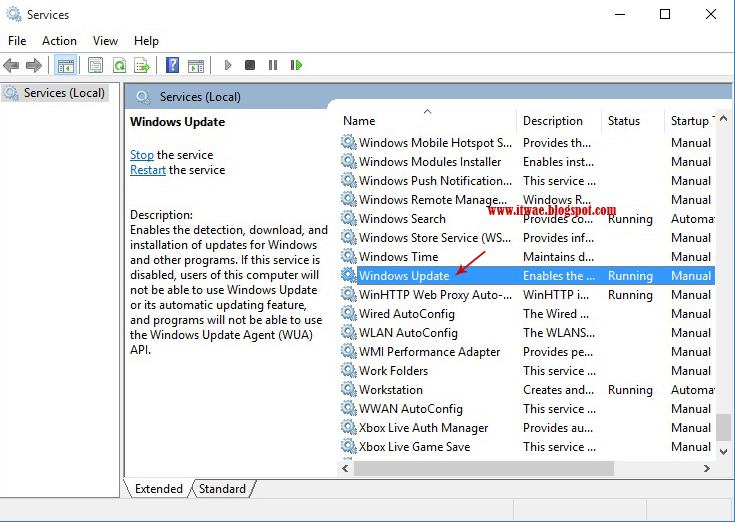The height and width of the screenshot is (522, 735).
Task: Click the Restart the service link
Action: click(x=148, y=170)
